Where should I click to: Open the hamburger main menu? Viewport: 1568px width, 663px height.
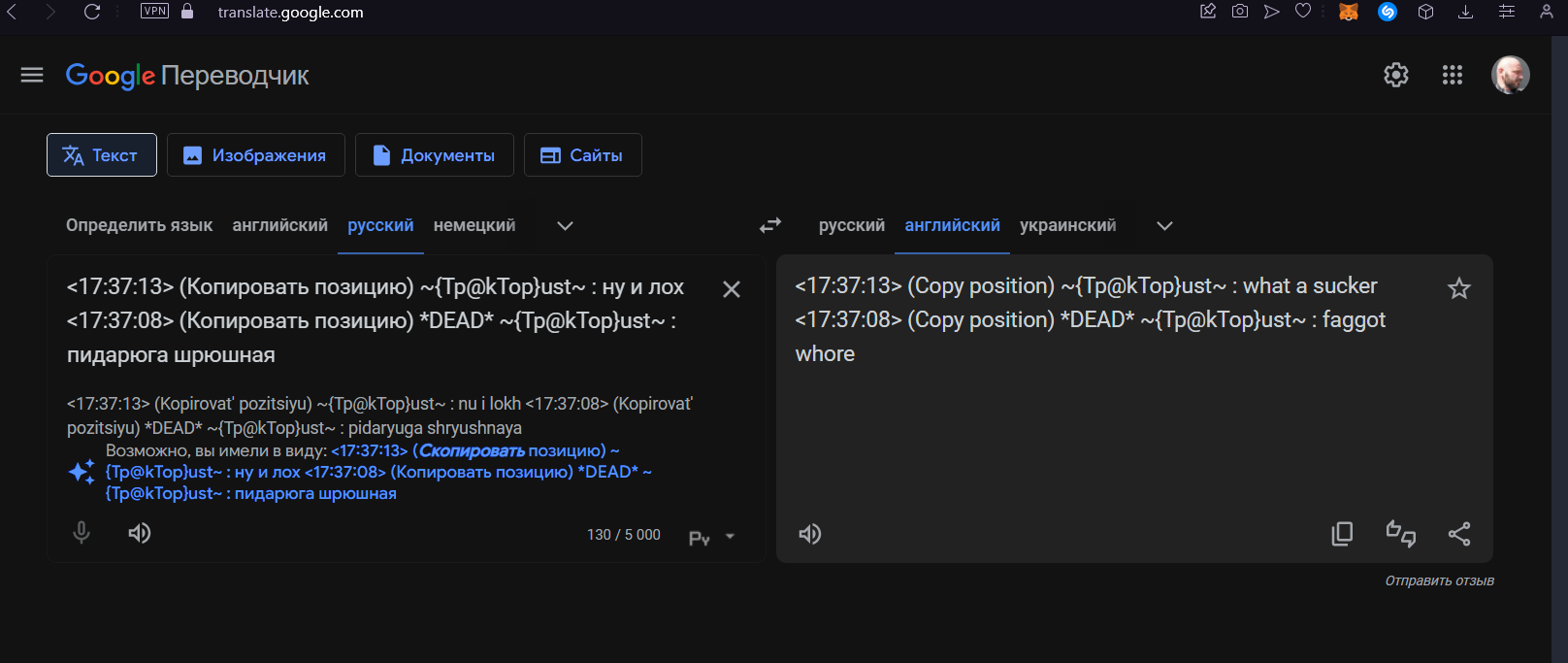32,75
